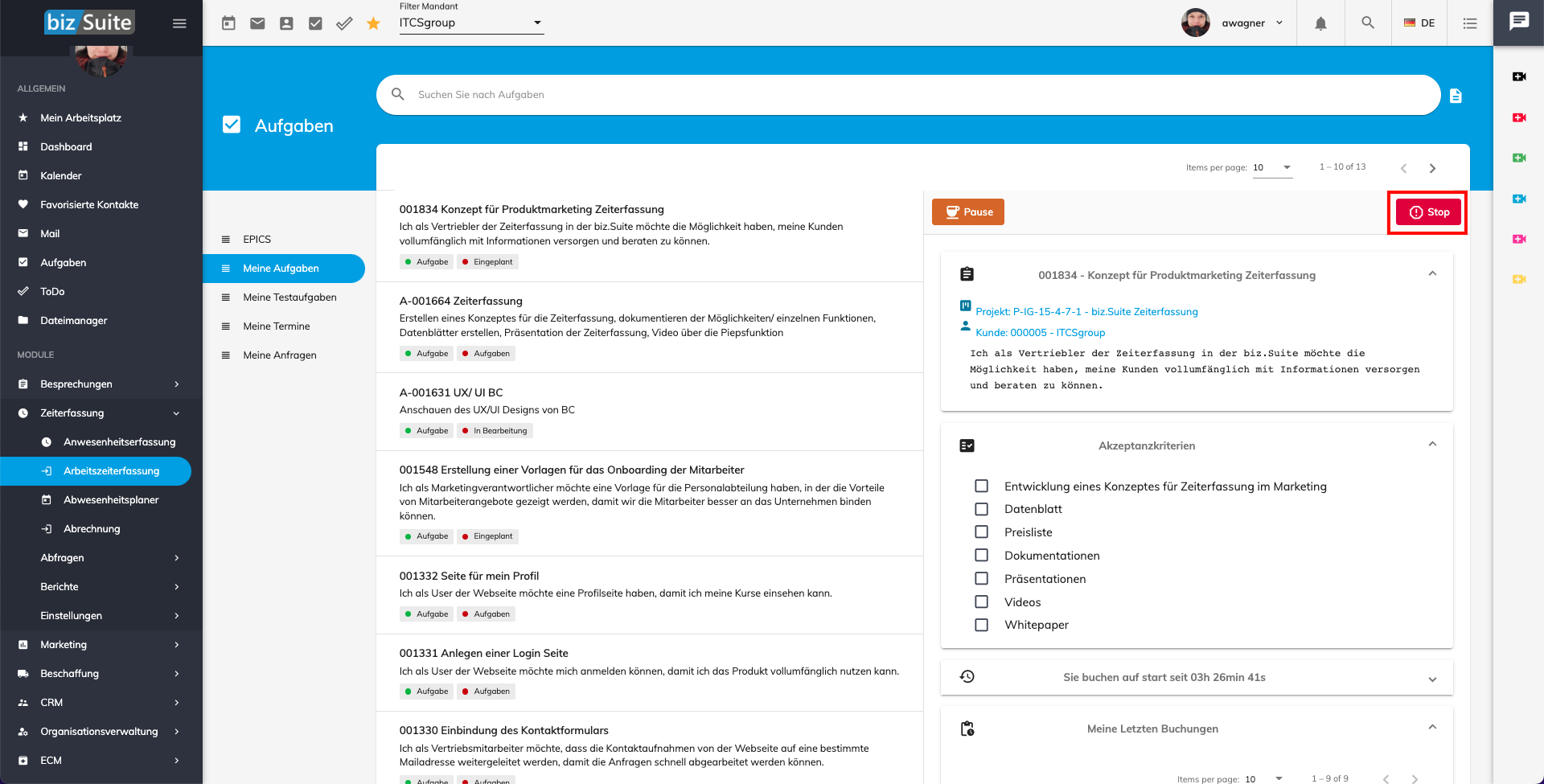Stop the running time booking
1544x784 pixels.
[x=1428, y=212]
